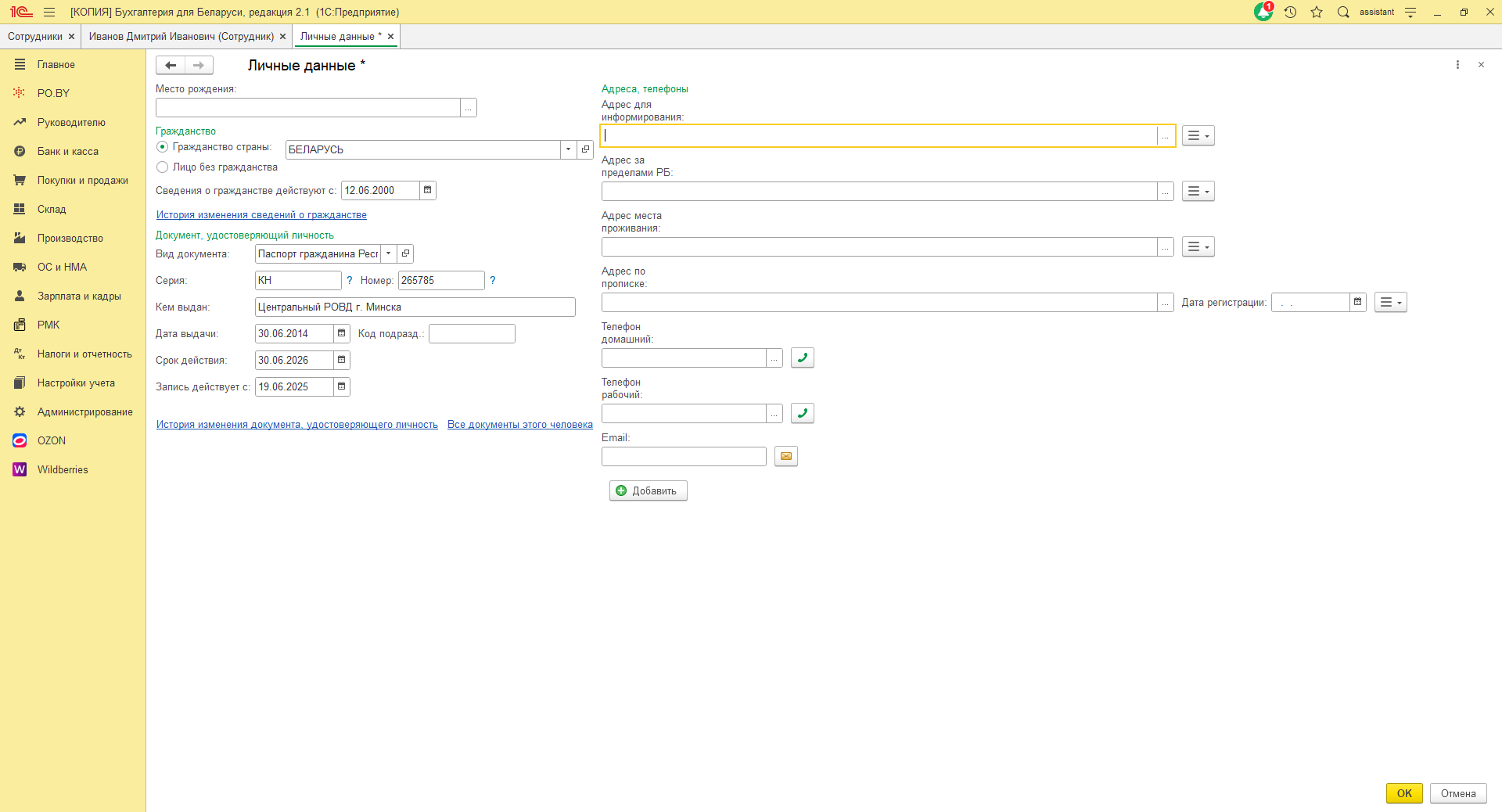Open calendar for passport issue date

coord(341,333)
